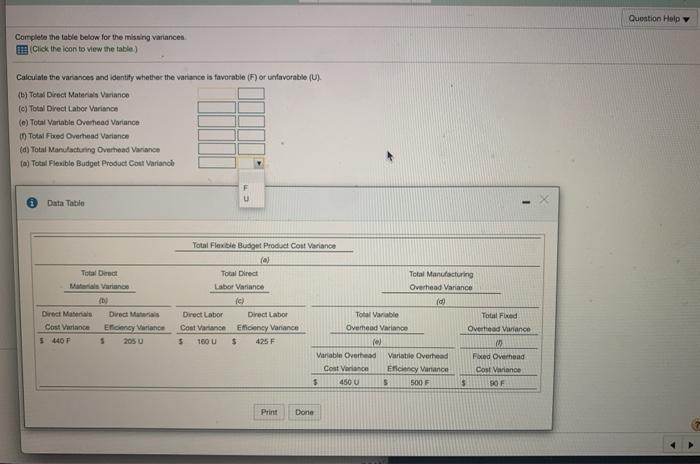Click Total Direct Materials Variance amount field
This screenshot has height=464, width=700.
[217, 93]
